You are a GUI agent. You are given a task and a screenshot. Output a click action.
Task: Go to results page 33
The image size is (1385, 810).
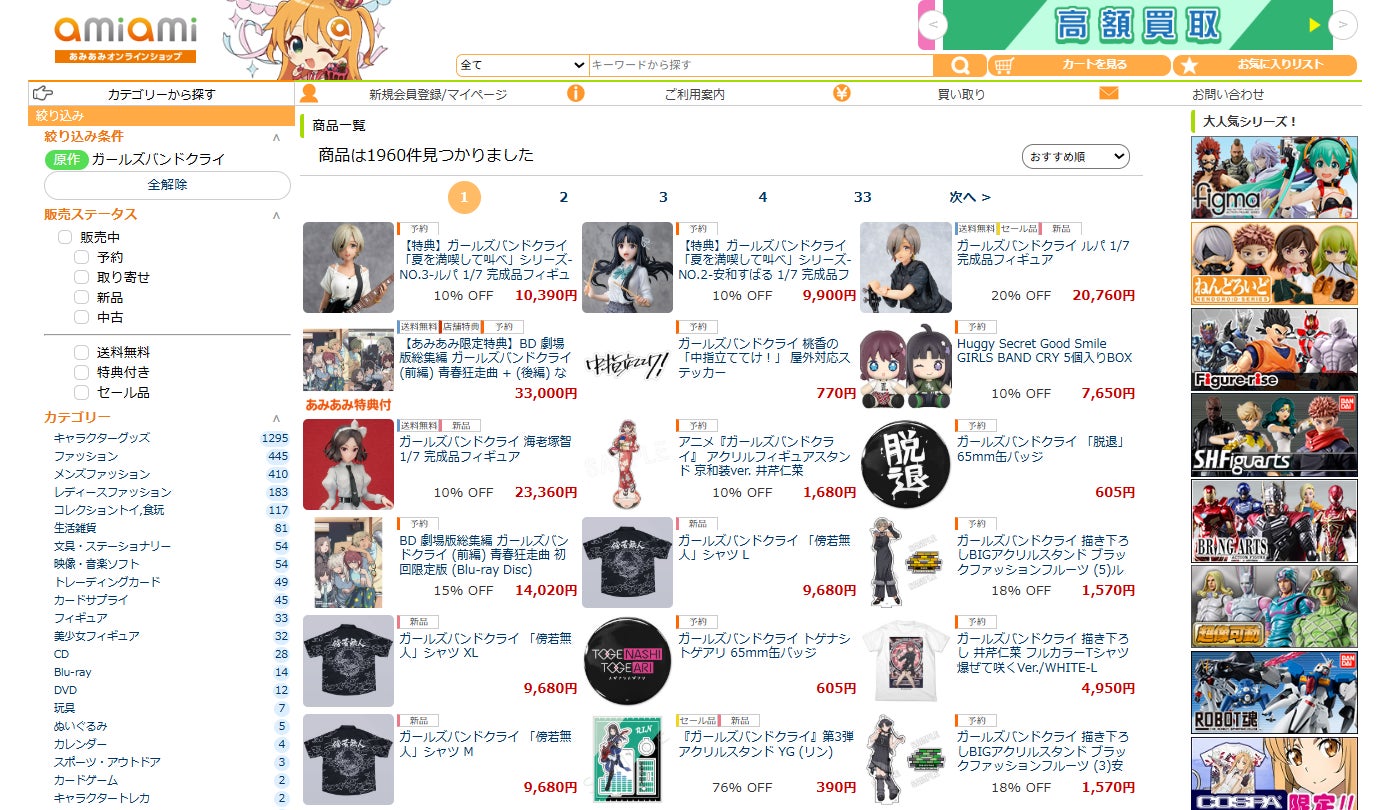tap(862, 197)
